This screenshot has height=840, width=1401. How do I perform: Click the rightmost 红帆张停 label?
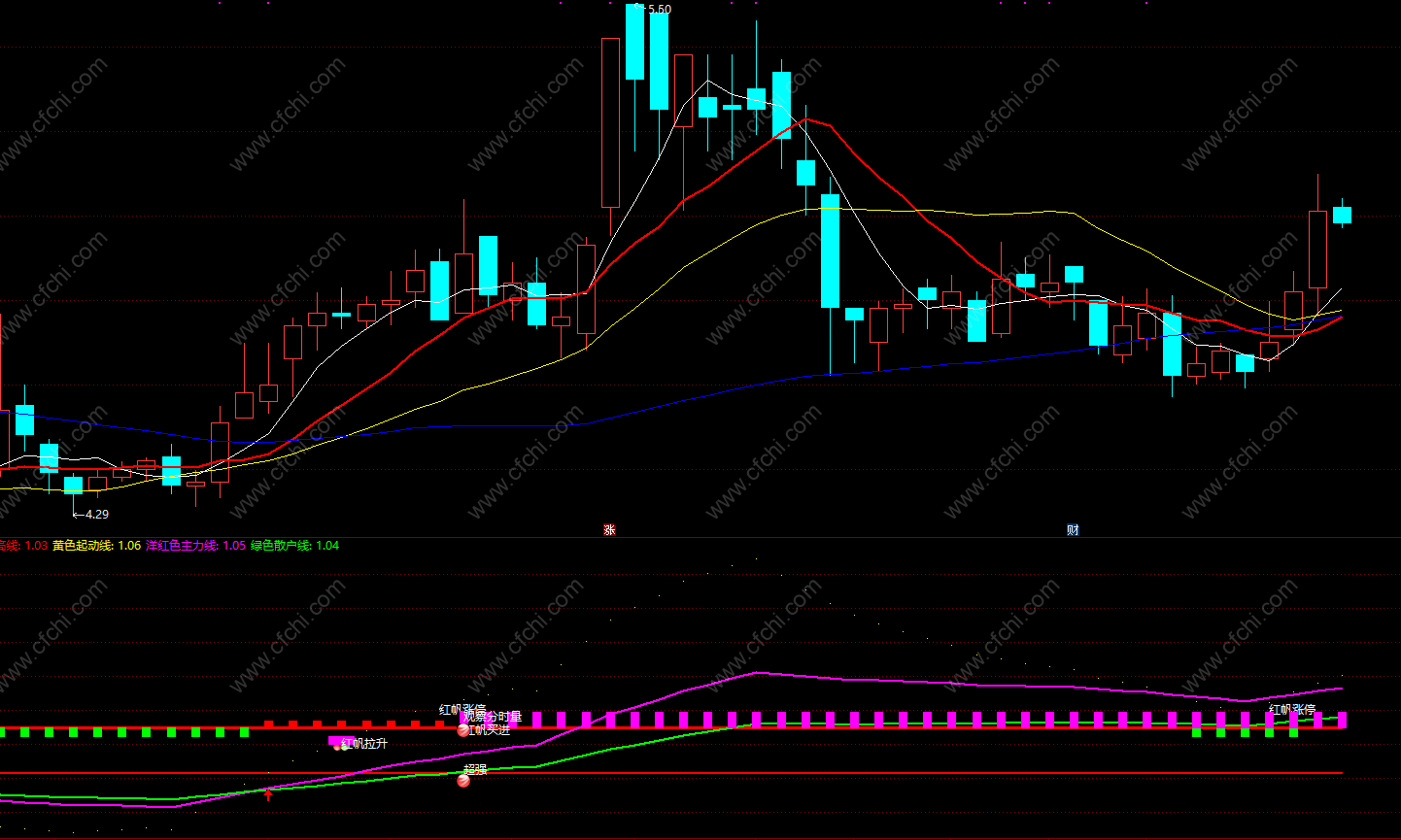pyautogui.click(x=1292, y=710)
